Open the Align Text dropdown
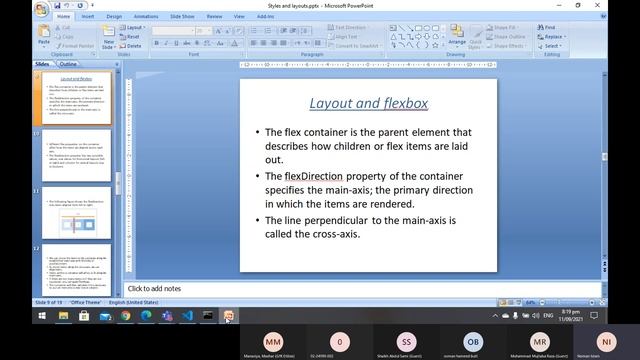This screenshot has width=640, height=360. coord(344,37)
